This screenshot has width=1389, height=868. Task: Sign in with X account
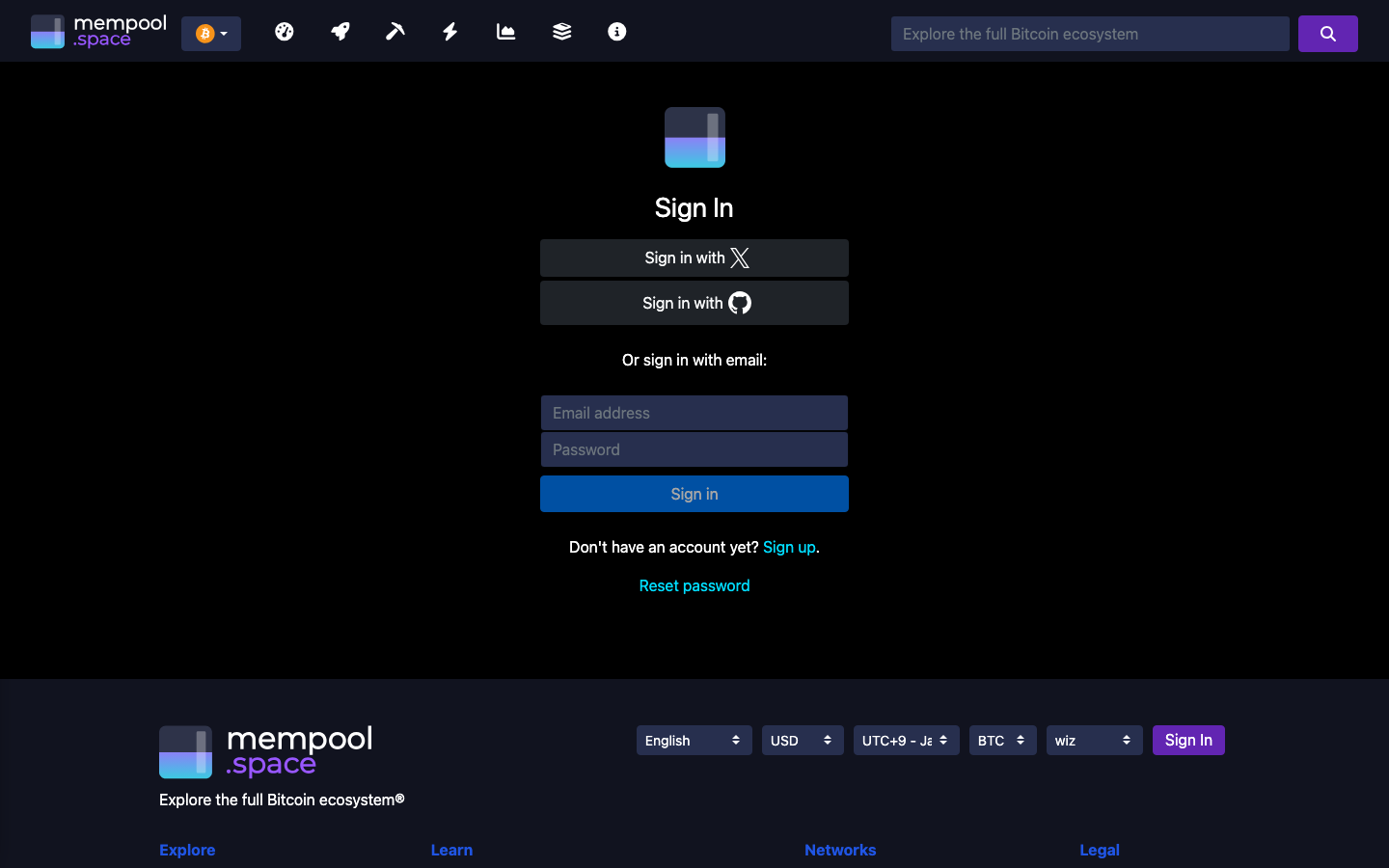[x=694, y=258]
